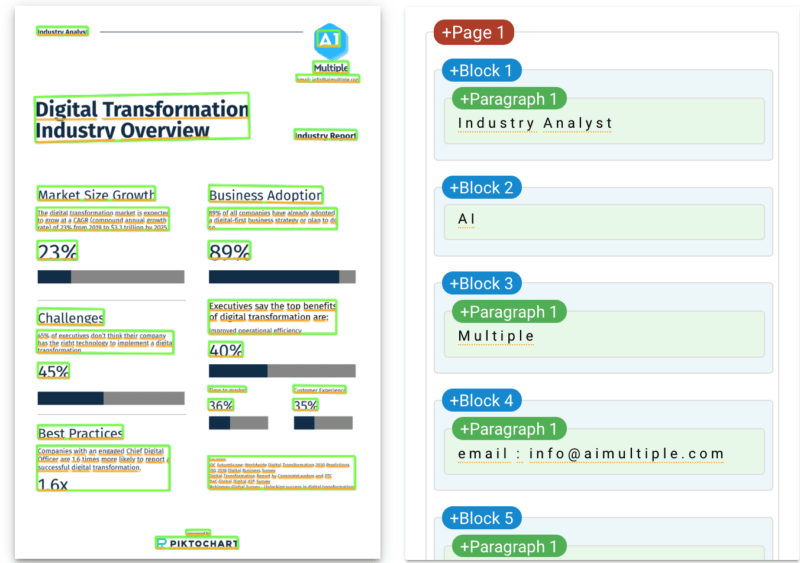800x563 pixels.
Task: Collapse the +Block 2 expander
Action: coord(481,188)
